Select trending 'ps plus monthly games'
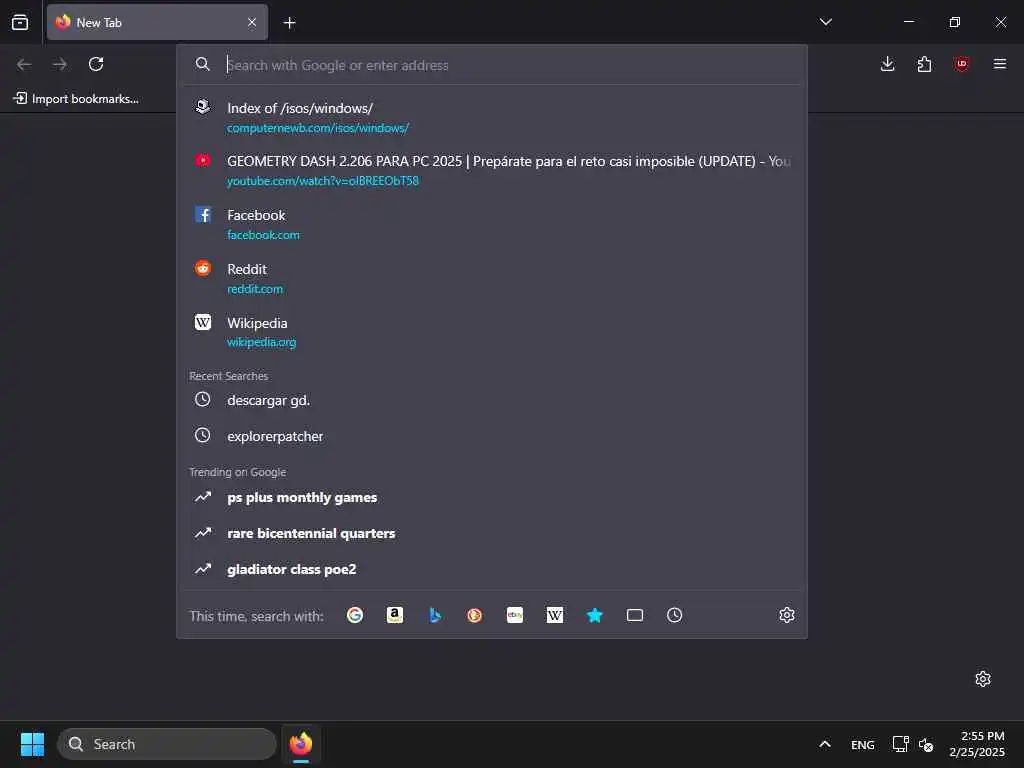Screen dimensions: 1024x768 coord(492,497)
